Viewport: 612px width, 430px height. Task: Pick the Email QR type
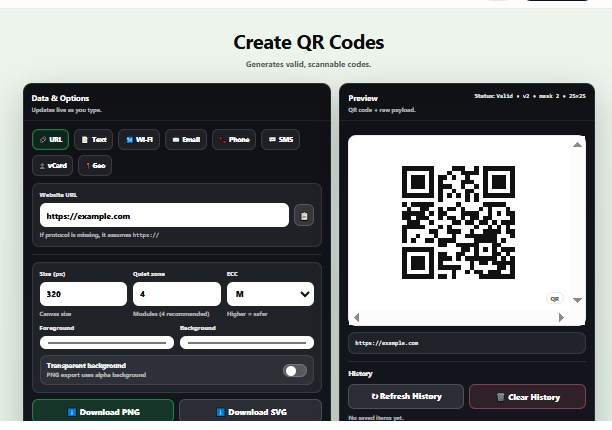tap(185, 140)
